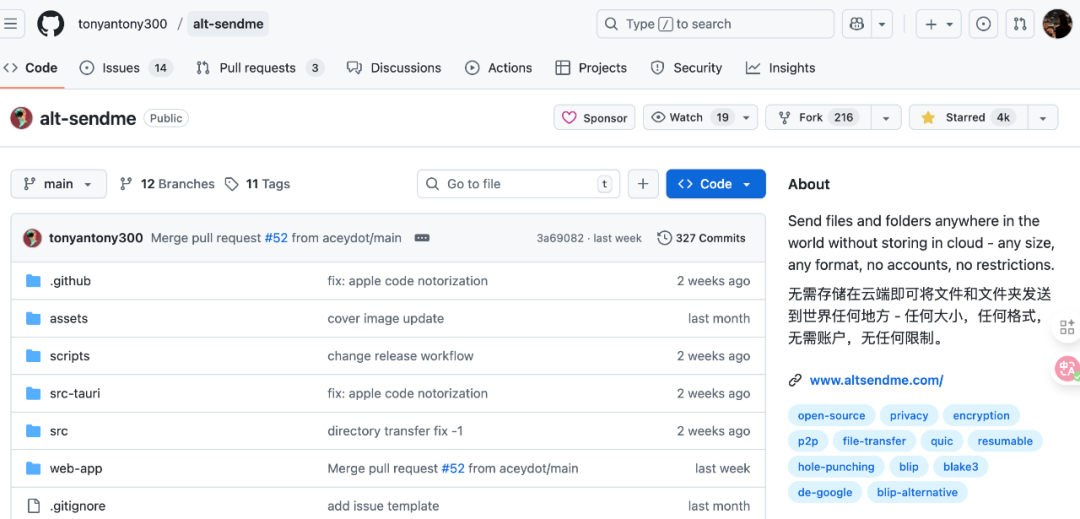Open Copilot chat icon in header
1080x519 pixels.
click(x=856, y=24)
